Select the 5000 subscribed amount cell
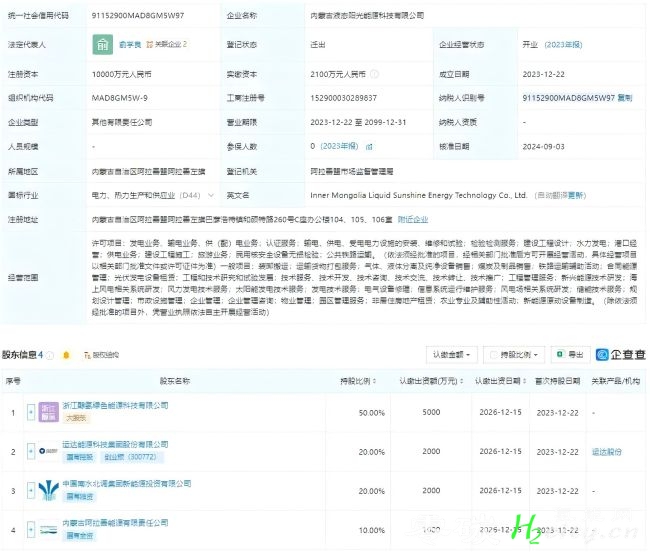 (431, 412)
